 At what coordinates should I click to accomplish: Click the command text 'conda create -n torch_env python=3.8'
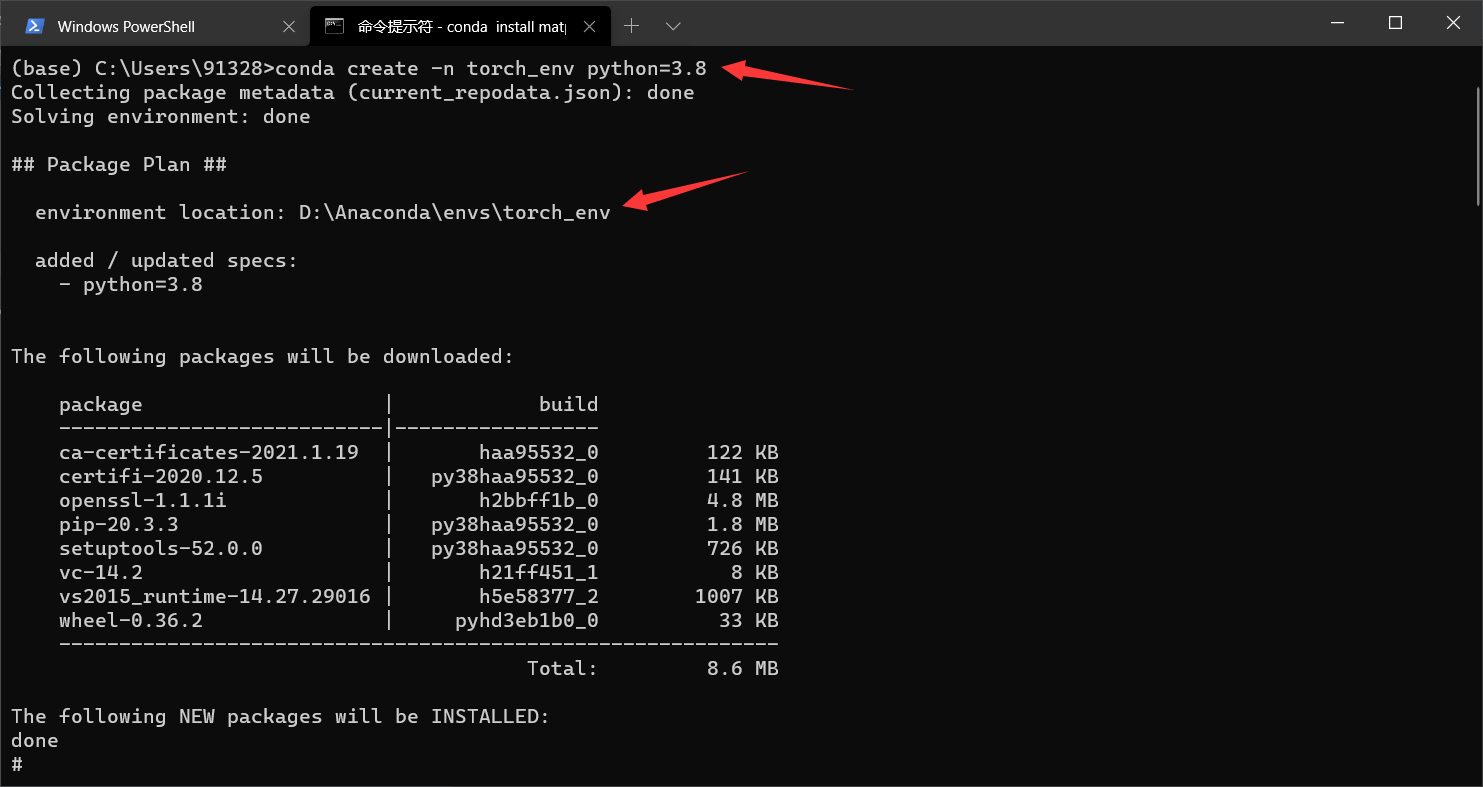point(491,68)
